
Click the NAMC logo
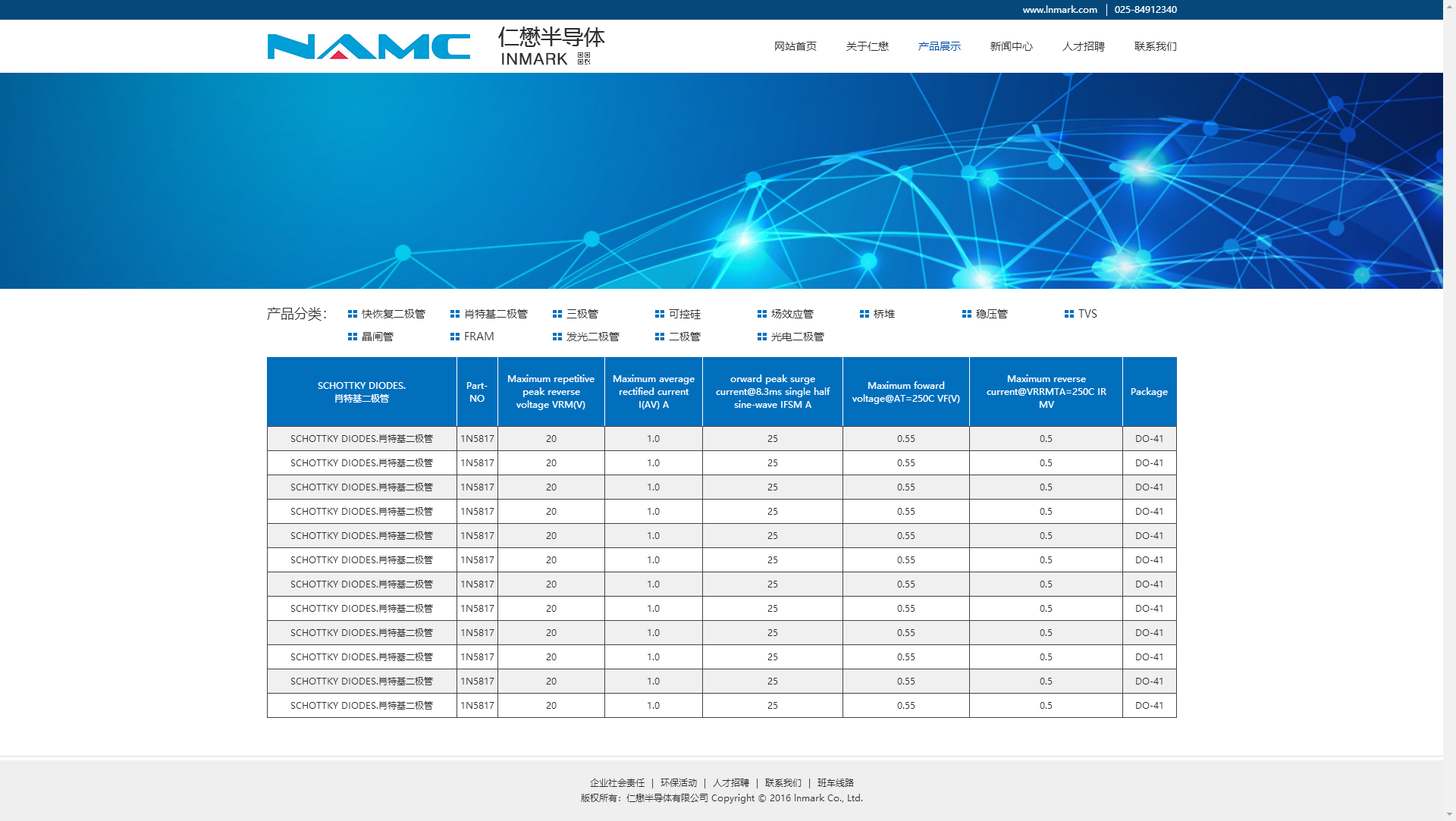click(369, 46)
